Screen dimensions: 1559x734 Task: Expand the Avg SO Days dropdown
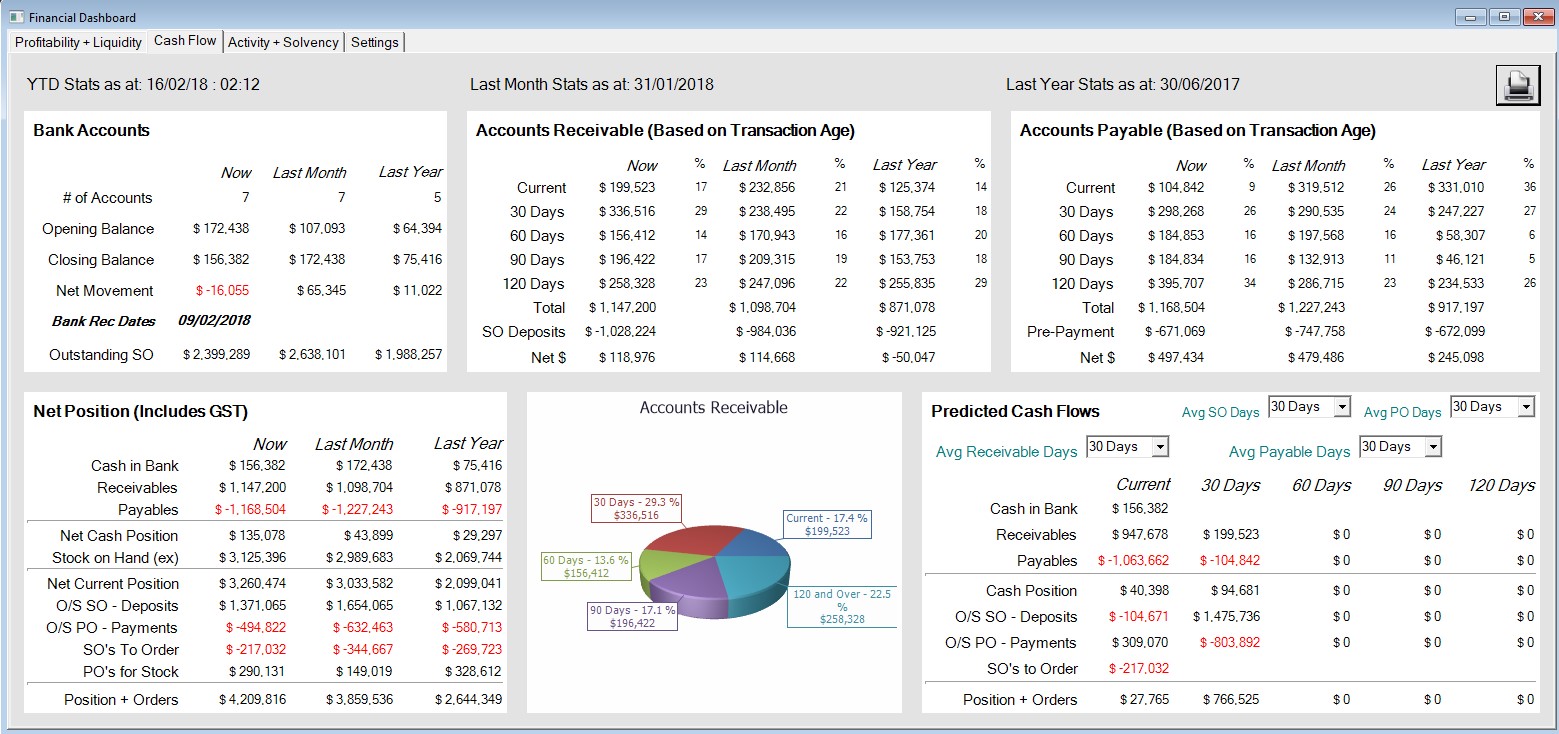coord(1342,407)
